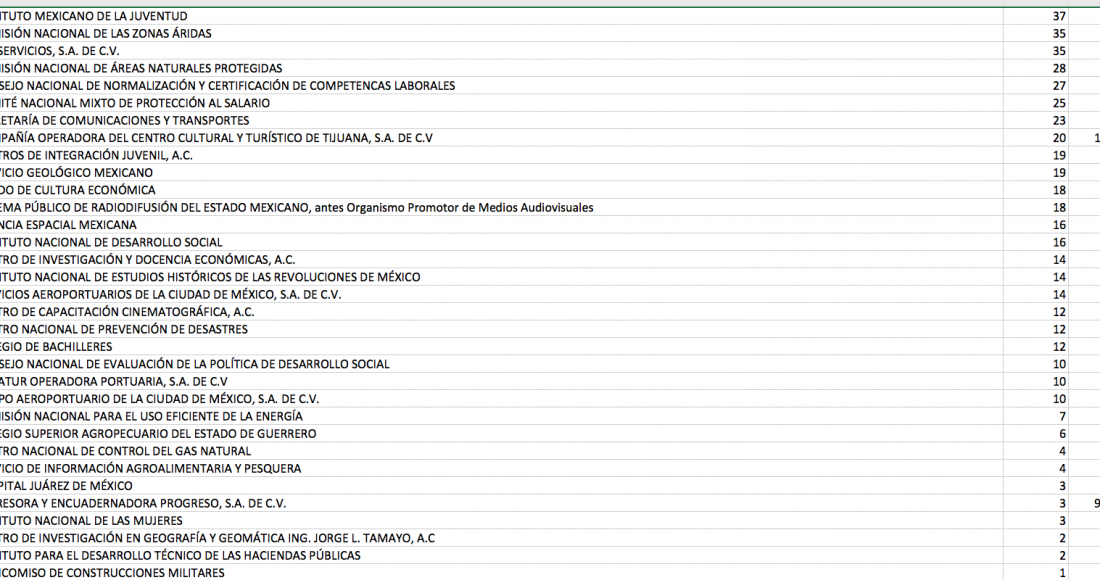The height and width of the screenshot is (580, 1100).
Task: Click the FIDEICOMISO DE CONSTRUCCIONES MILITARES cell
Action: pyautogui.click(x=112, y=572)
